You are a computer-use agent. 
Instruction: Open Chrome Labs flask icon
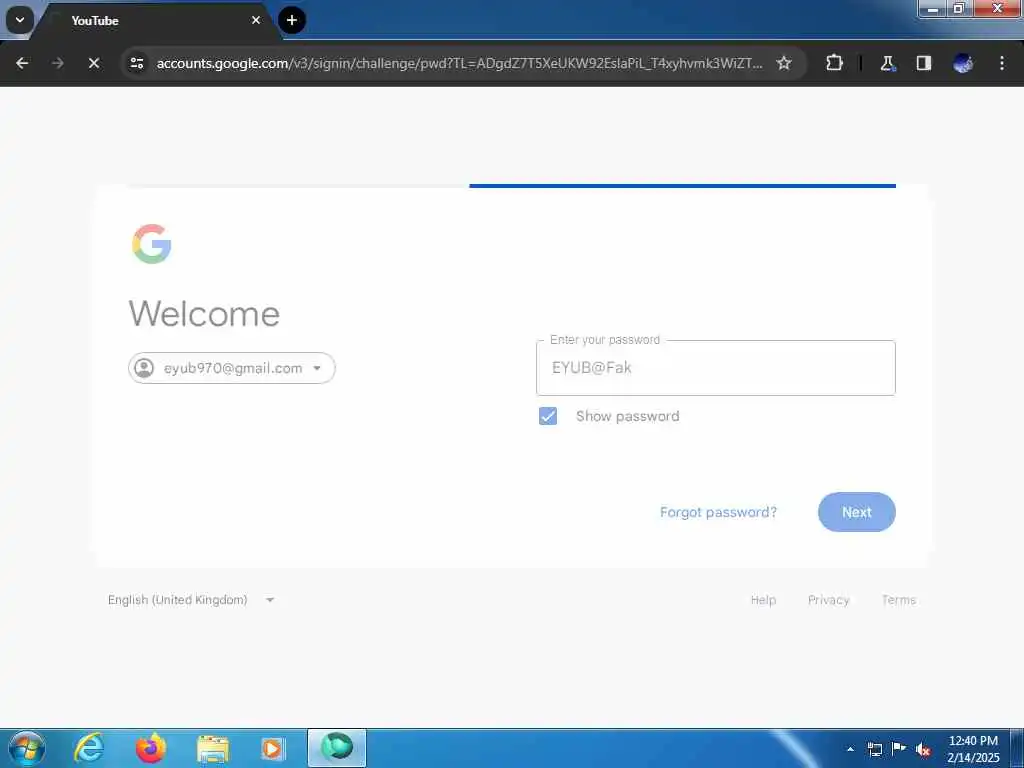click(887, 63)
